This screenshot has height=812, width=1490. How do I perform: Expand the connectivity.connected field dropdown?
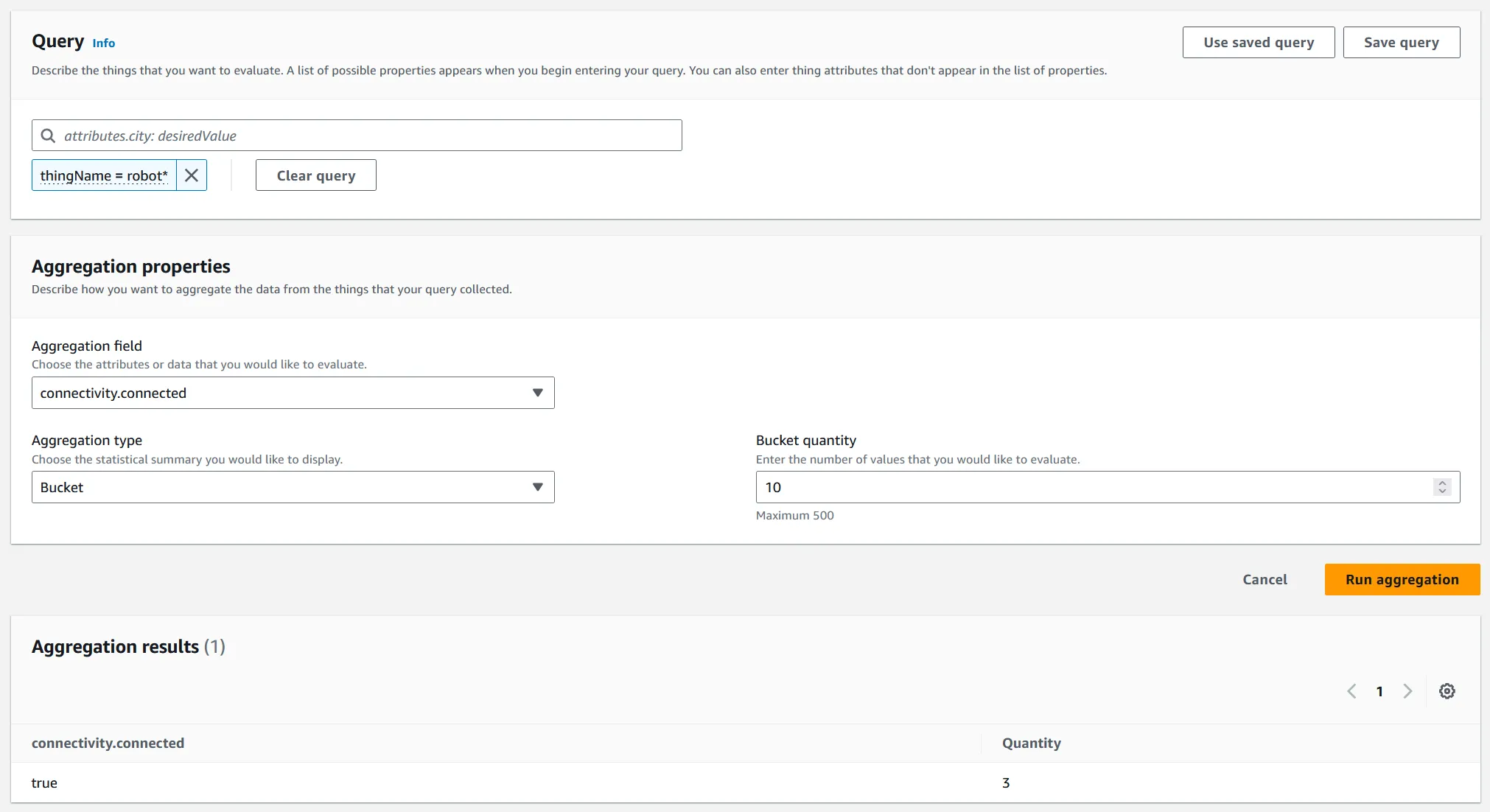536,393
